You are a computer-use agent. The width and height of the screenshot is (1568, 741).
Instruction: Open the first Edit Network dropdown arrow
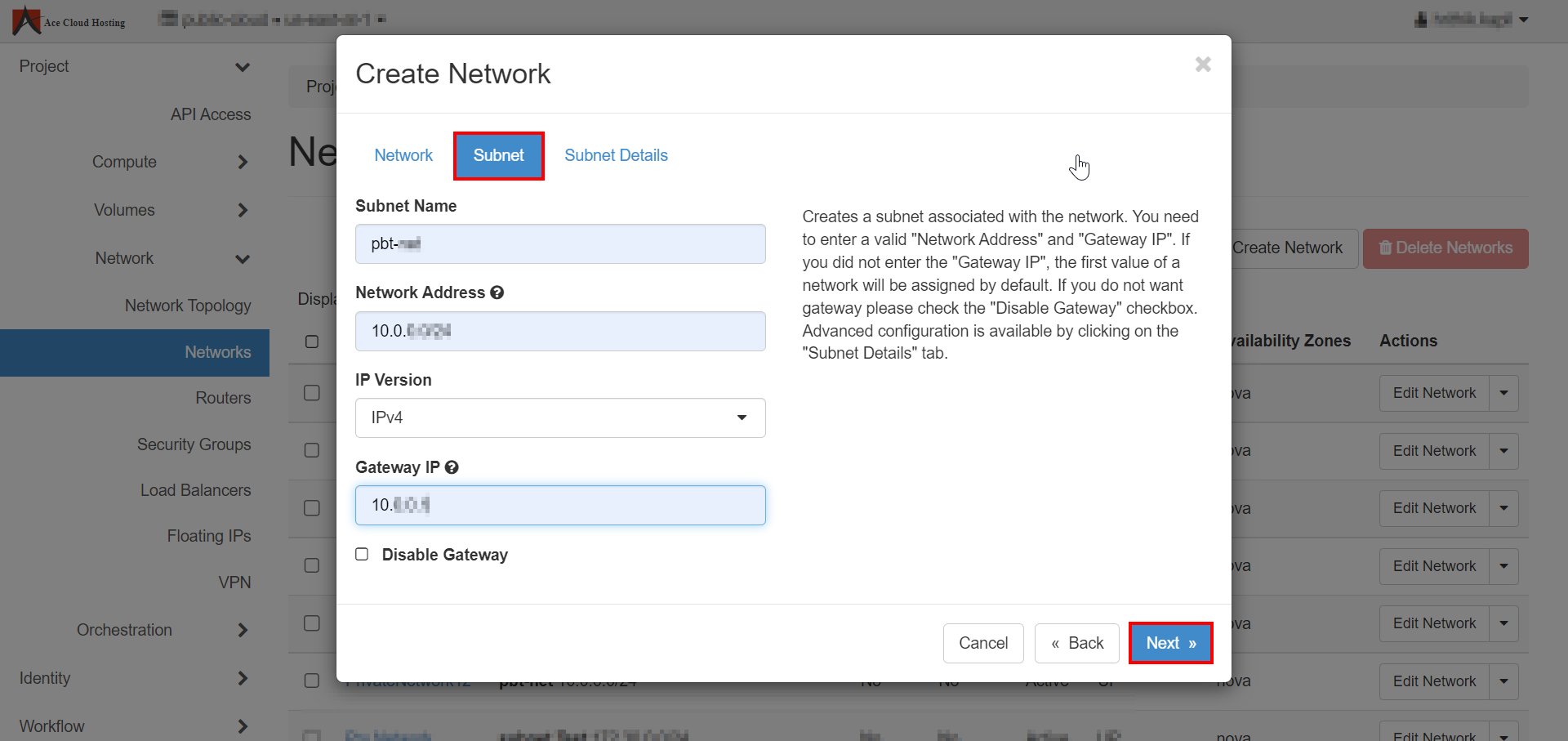[1503, 393]
